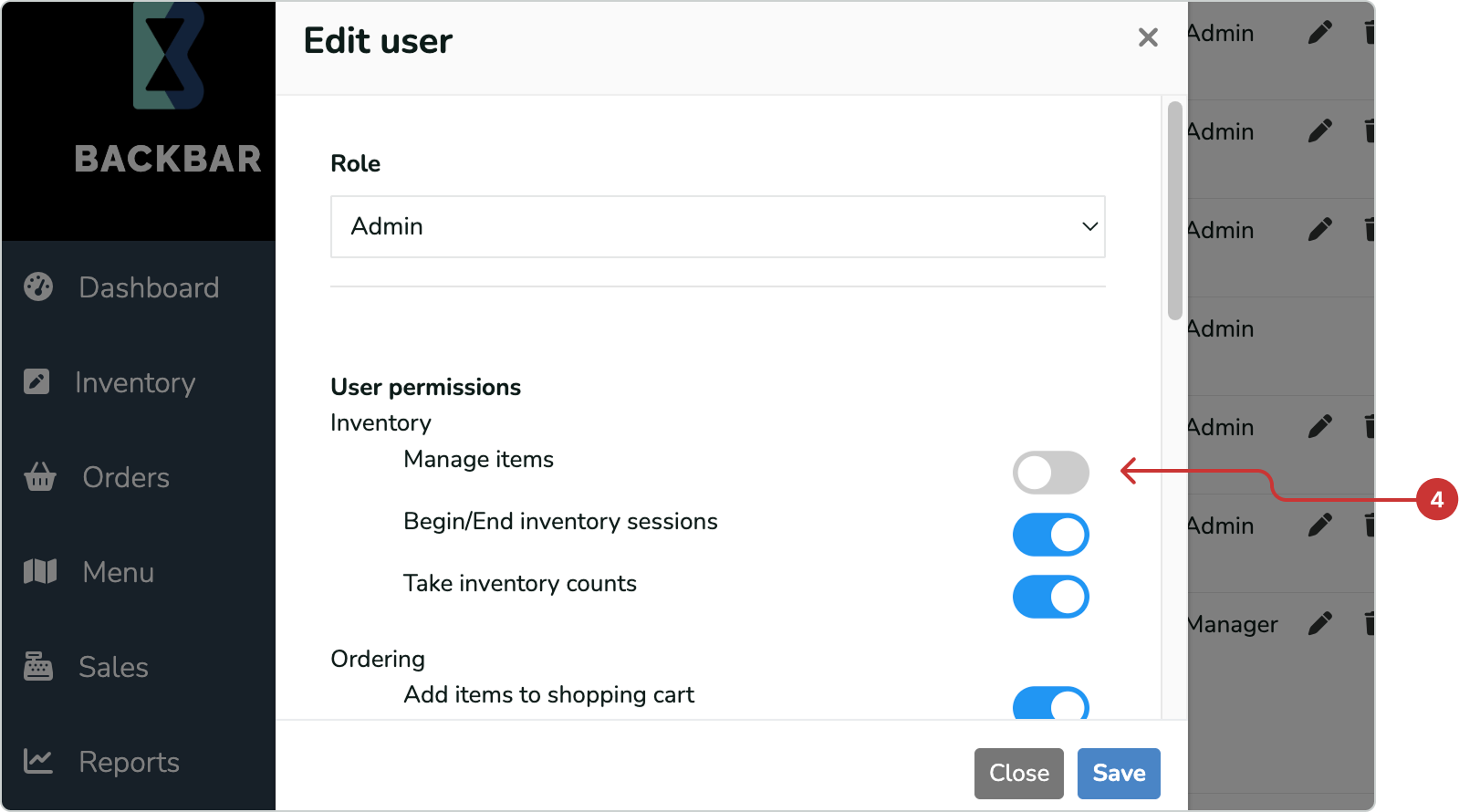Delete first Admin row via trash icon
The image size is (1459, 812).
[x=1369, y=33]
